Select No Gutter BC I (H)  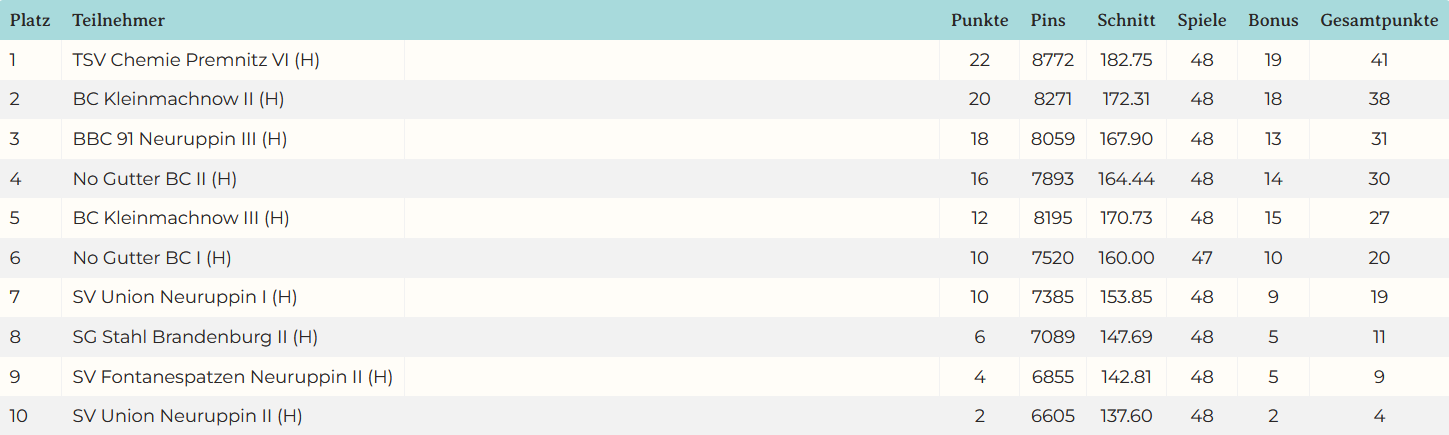coord(152,258)
